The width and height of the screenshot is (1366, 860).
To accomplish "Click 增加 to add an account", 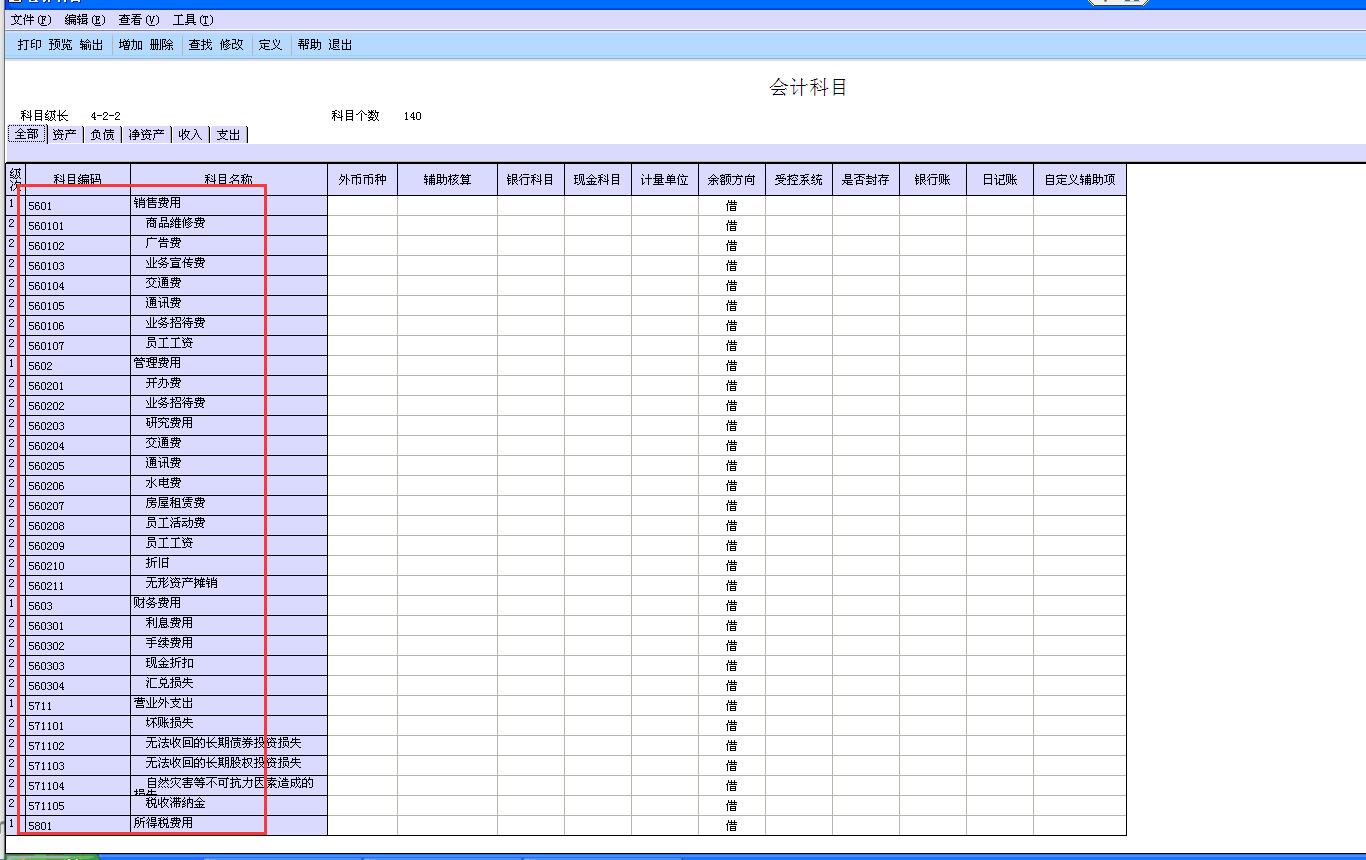I will click(130, 45).
